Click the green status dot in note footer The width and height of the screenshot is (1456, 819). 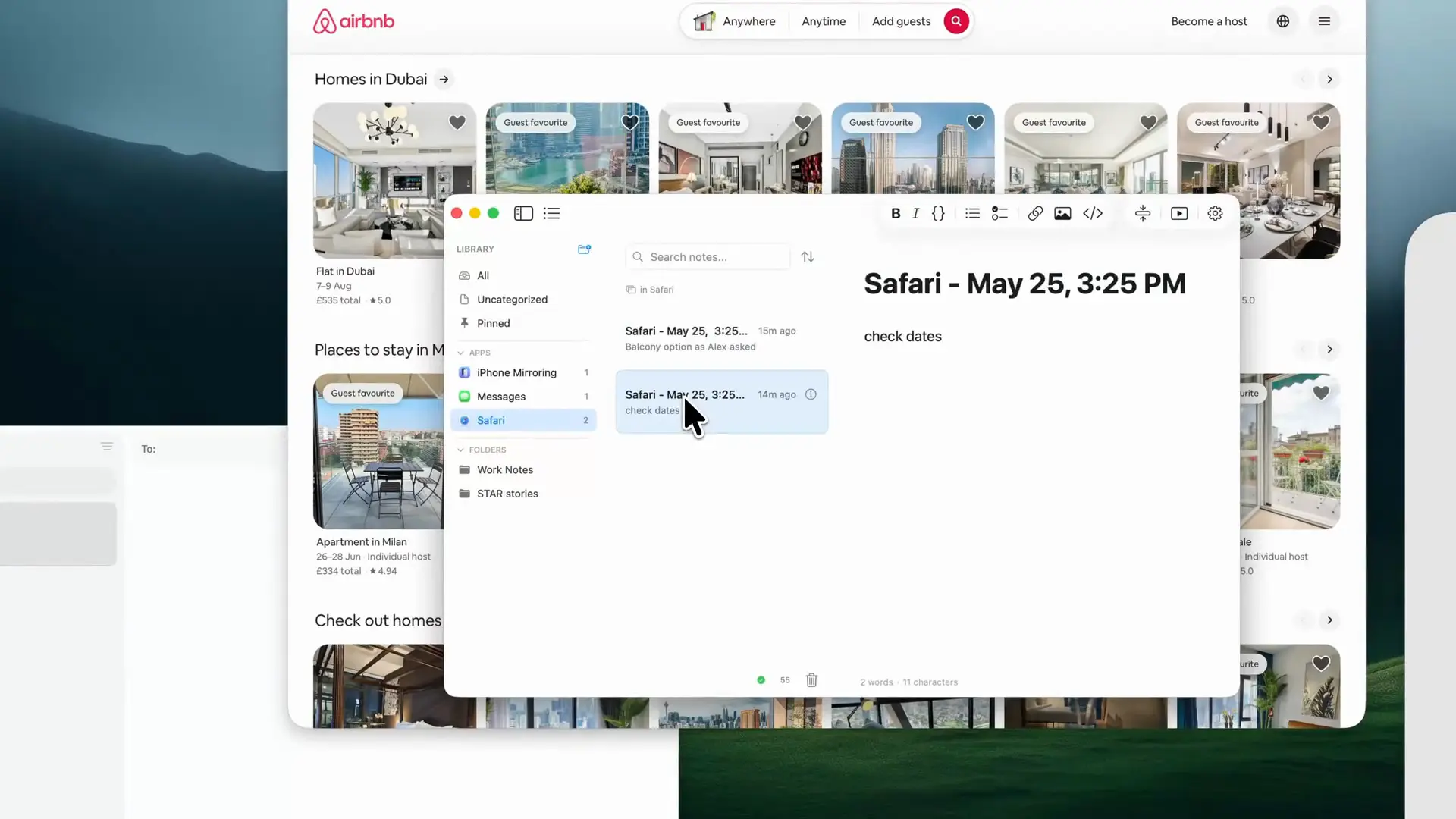(761, 680)
